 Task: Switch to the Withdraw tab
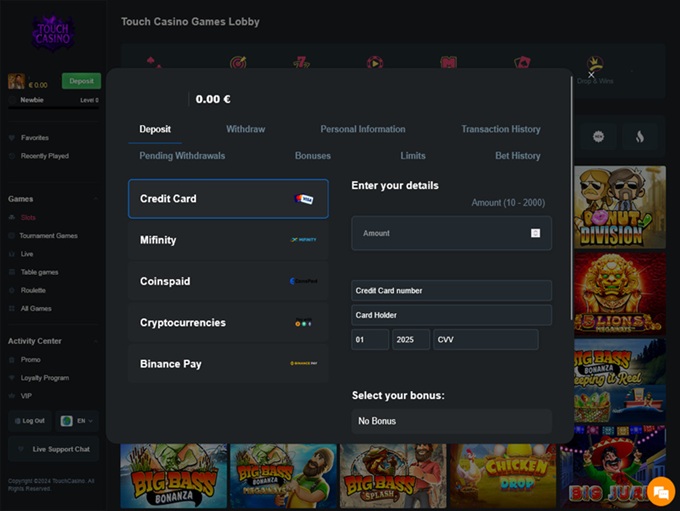(245, 129)
